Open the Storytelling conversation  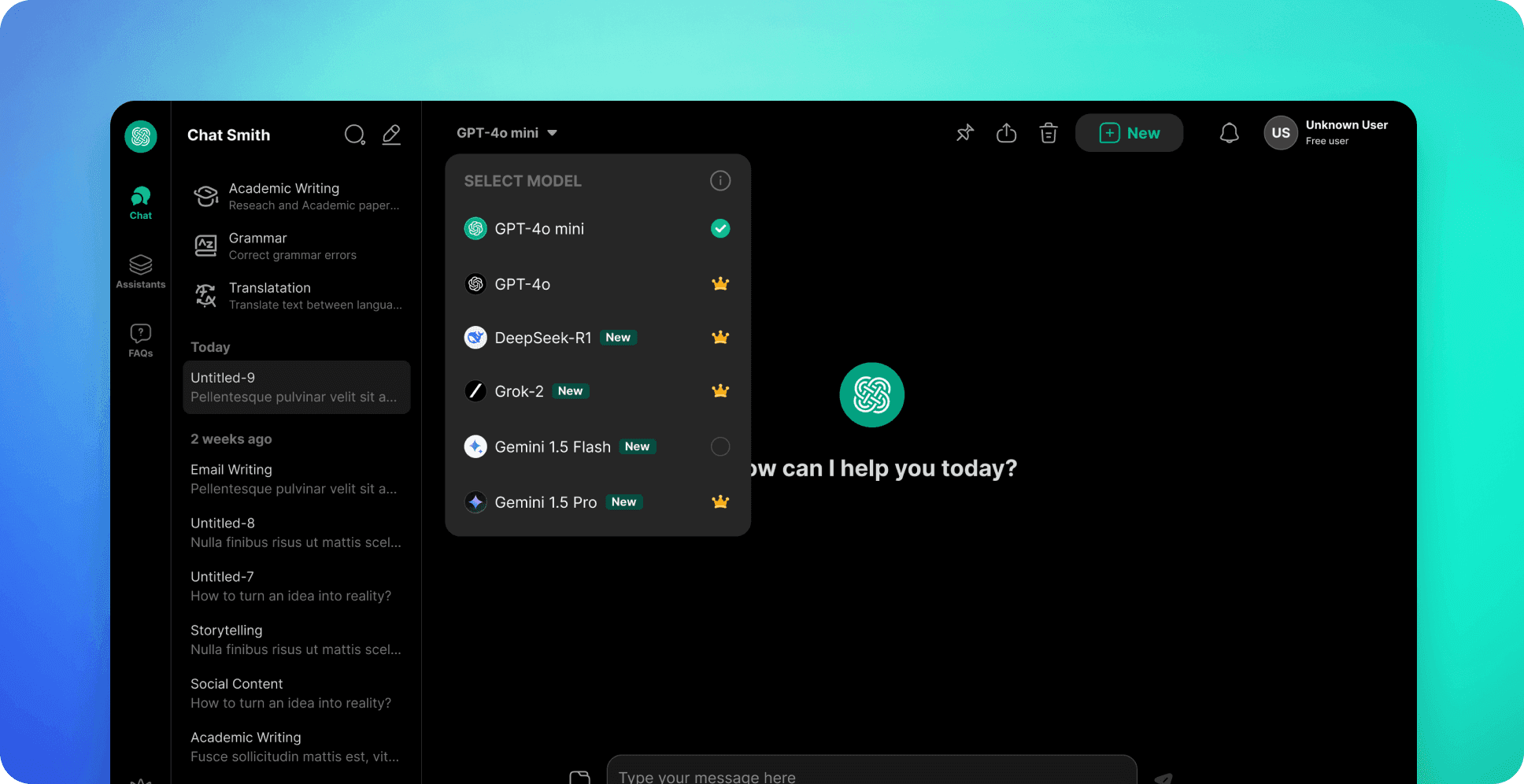(297, 640)
